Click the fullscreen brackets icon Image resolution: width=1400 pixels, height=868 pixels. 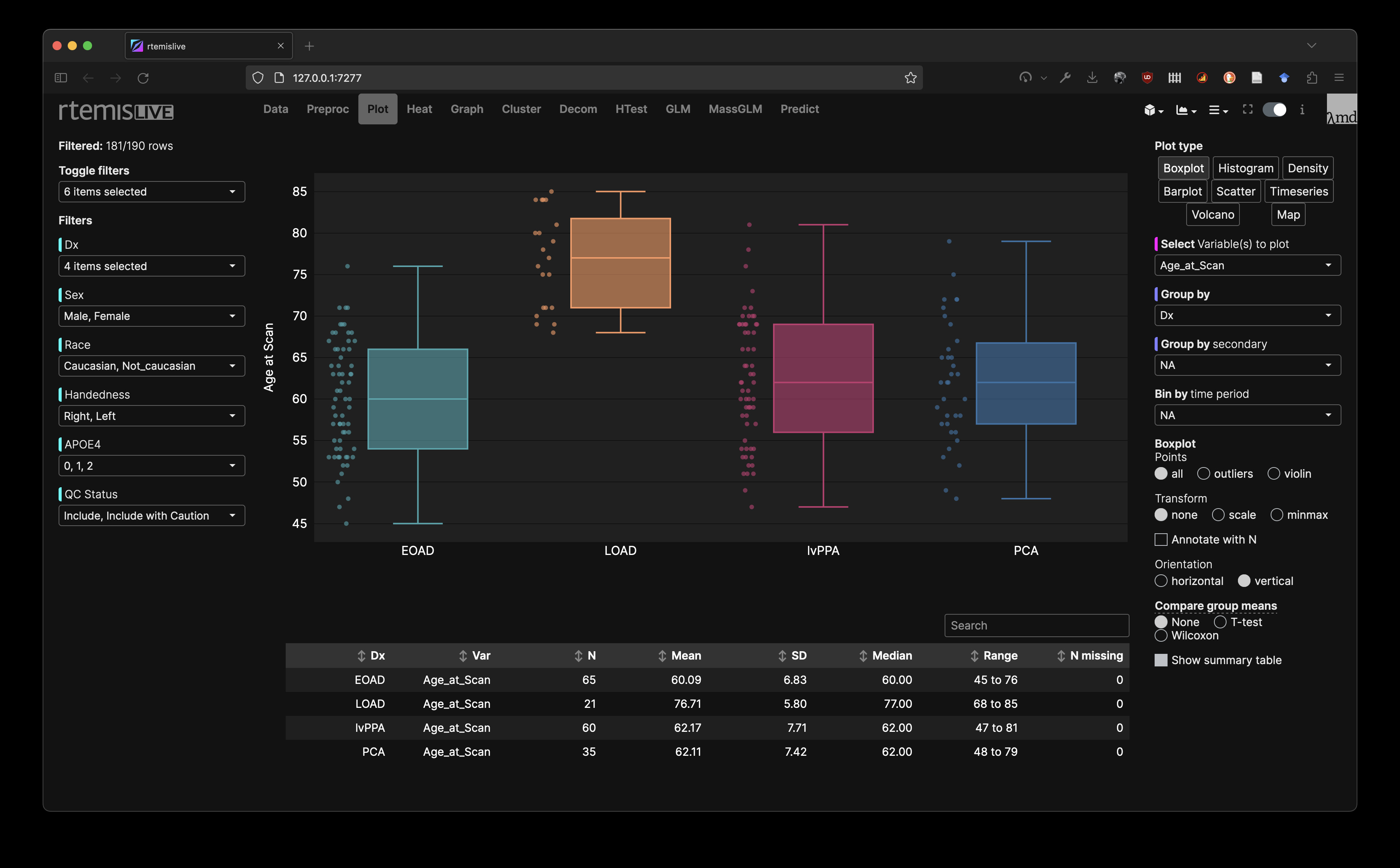(1247, 109)
